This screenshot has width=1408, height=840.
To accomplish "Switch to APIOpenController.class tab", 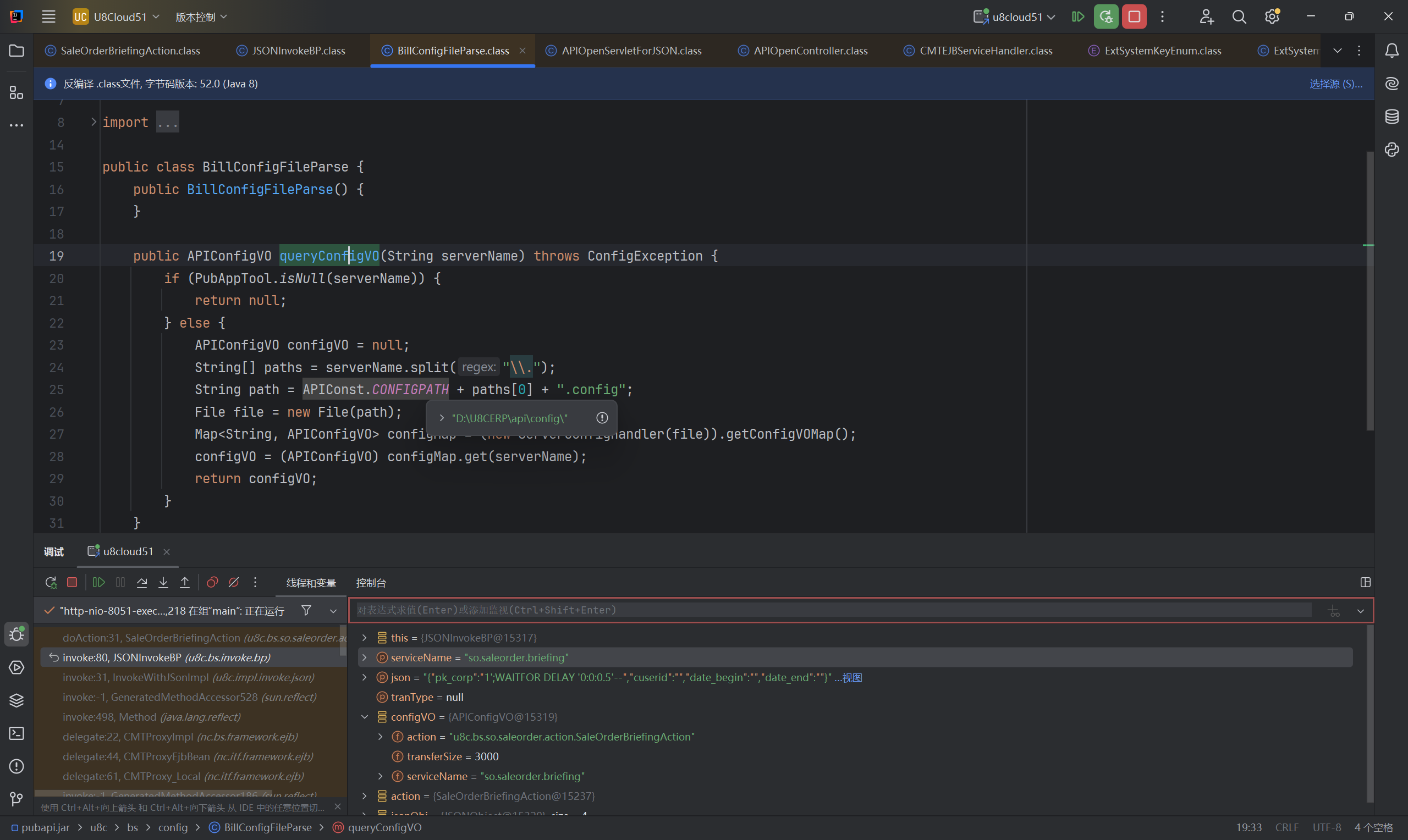I will coord(803,51).
